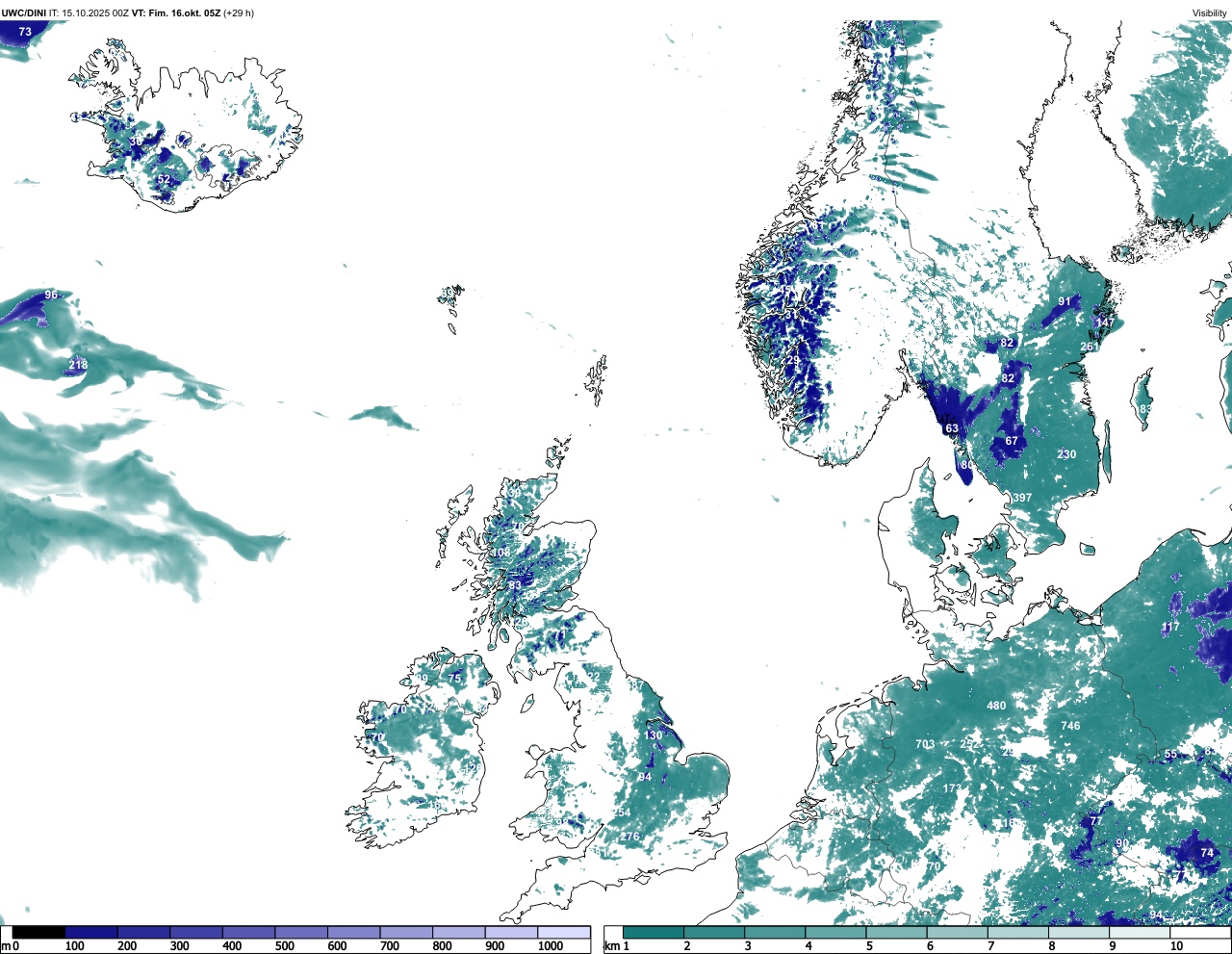This screenshot has height=954, width=1232.
Task: Click visibility value '73' at top-left corner
Action: tap(25, 32)
